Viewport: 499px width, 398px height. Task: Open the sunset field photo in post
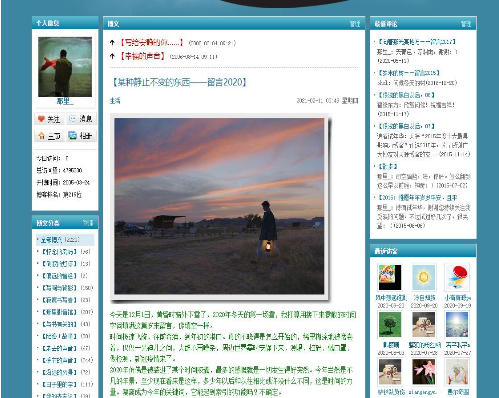[x=219, y=206]
